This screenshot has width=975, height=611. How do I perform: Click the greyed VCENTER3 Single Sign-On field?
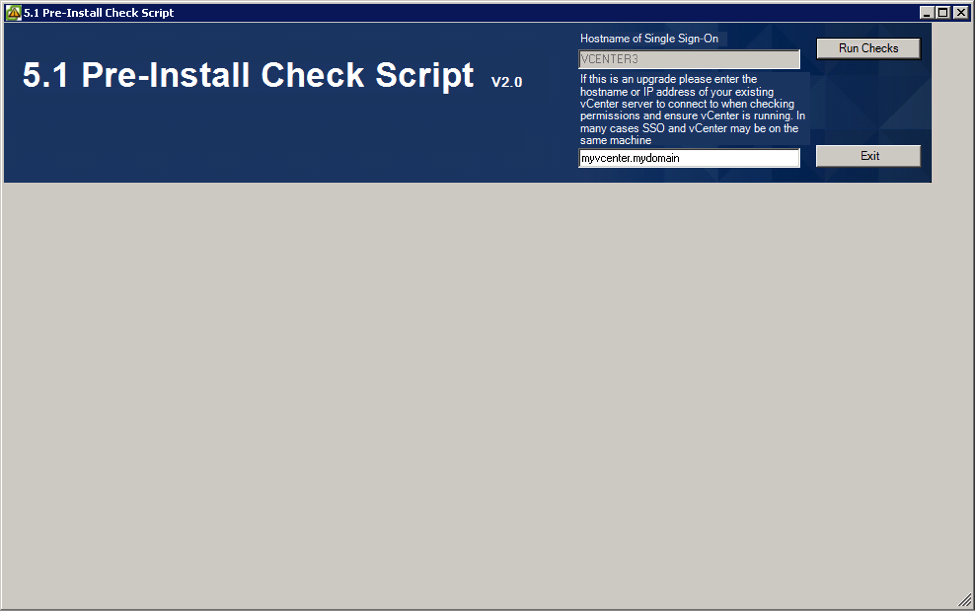[x=689, y=59]
